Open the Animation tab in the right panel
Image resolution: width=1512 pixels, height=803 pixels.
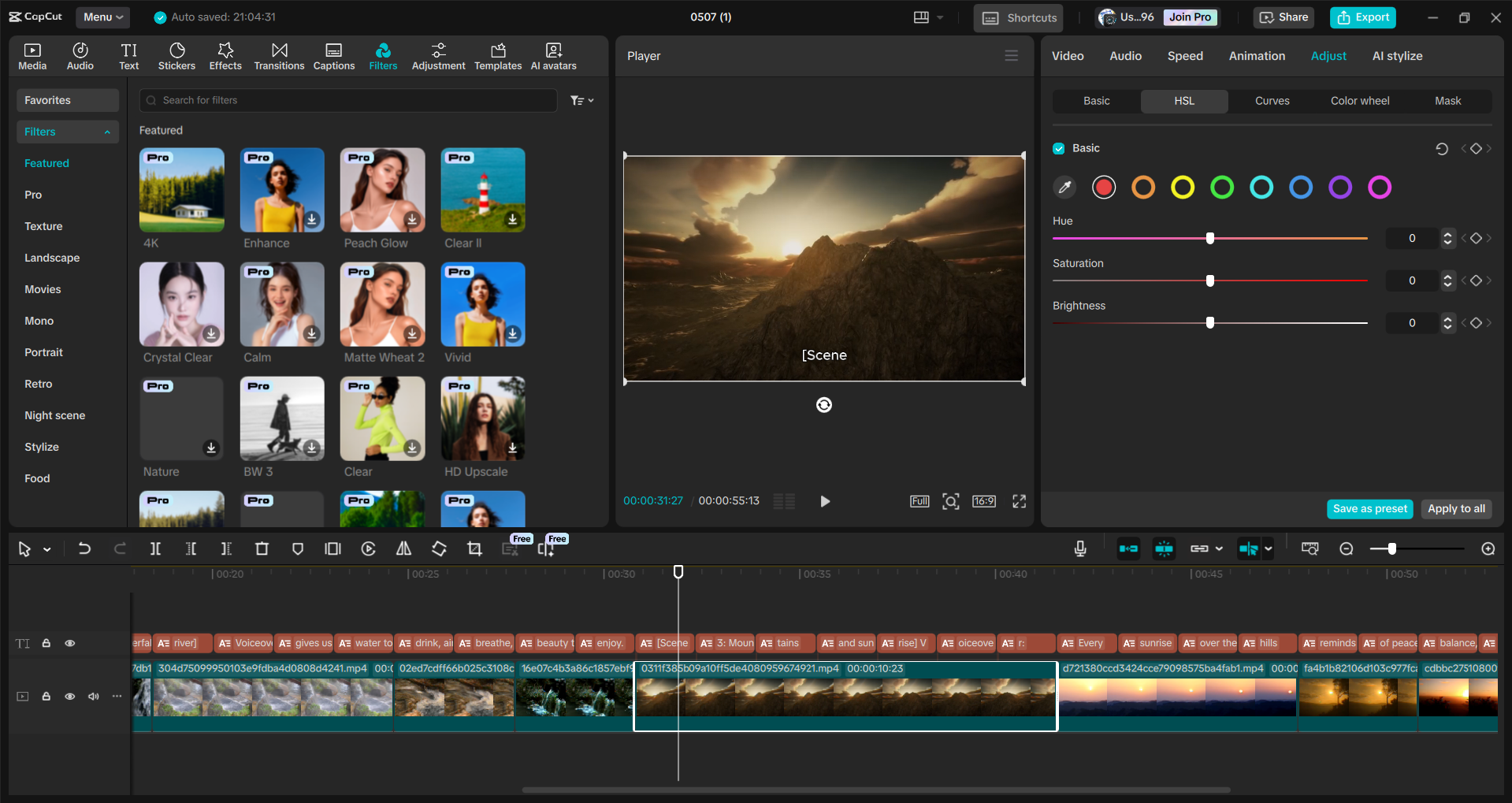[x=1256, y=55]
